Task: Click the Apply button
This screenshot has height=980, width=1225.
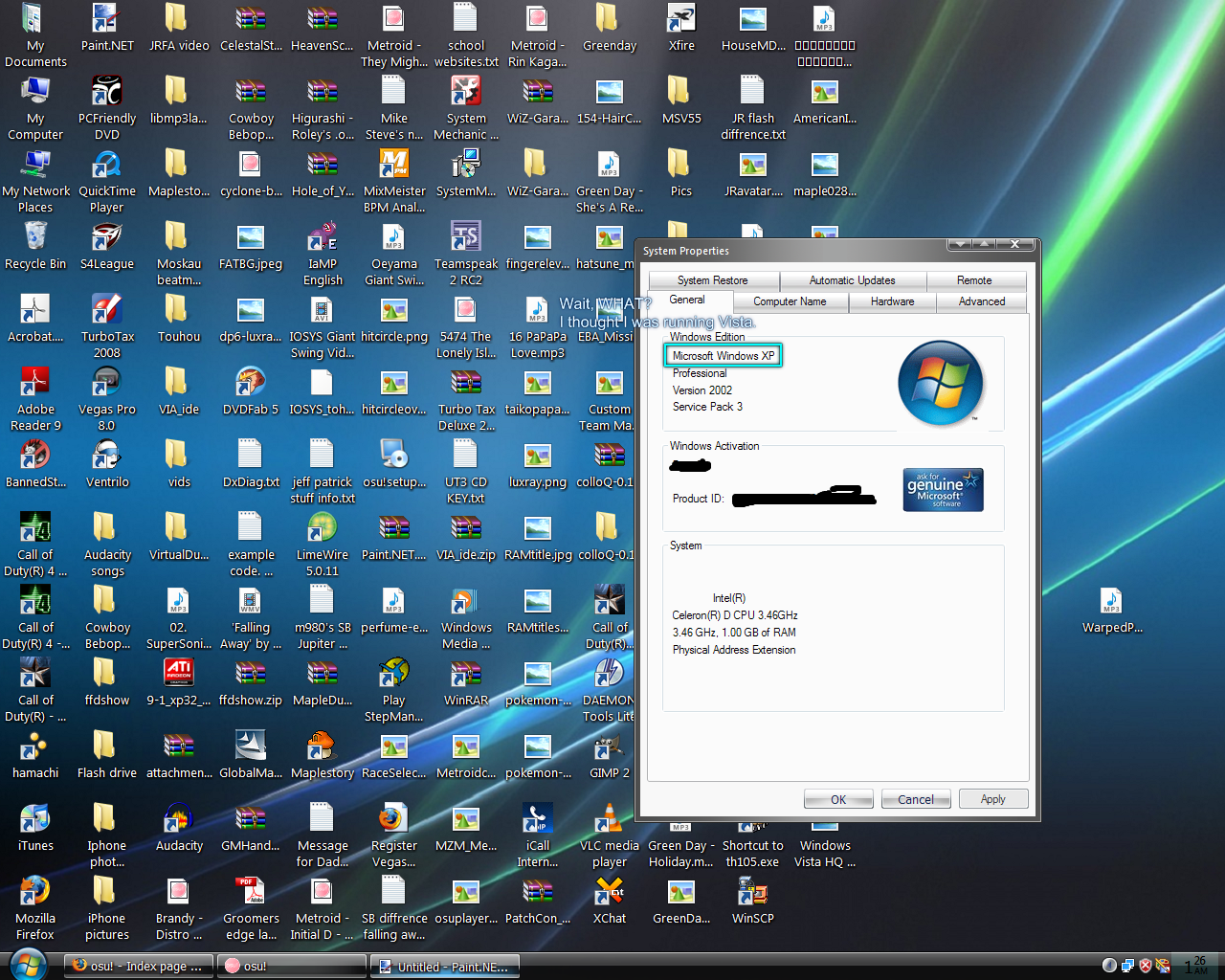Action: [993, 799]
